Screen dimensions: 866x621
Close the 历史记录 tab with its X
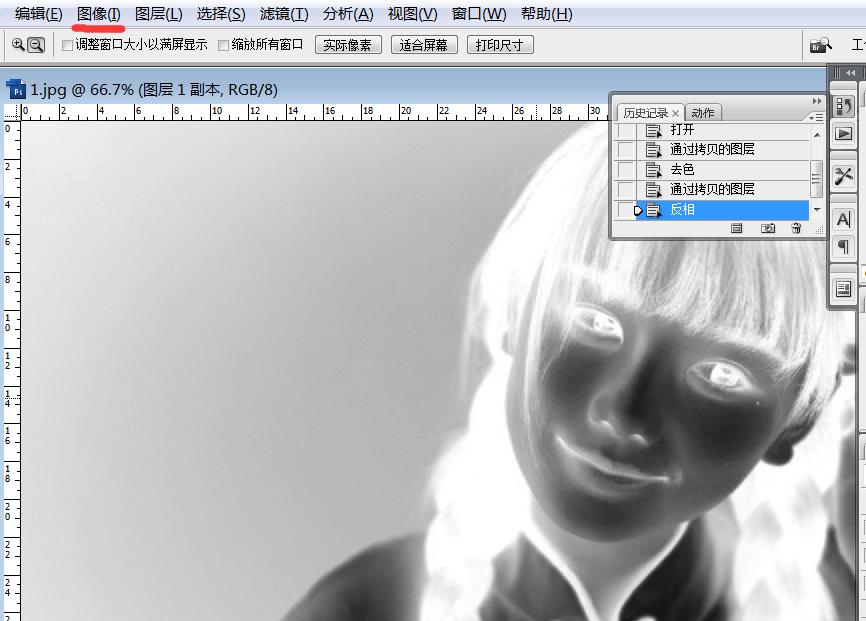coord(675,113)
